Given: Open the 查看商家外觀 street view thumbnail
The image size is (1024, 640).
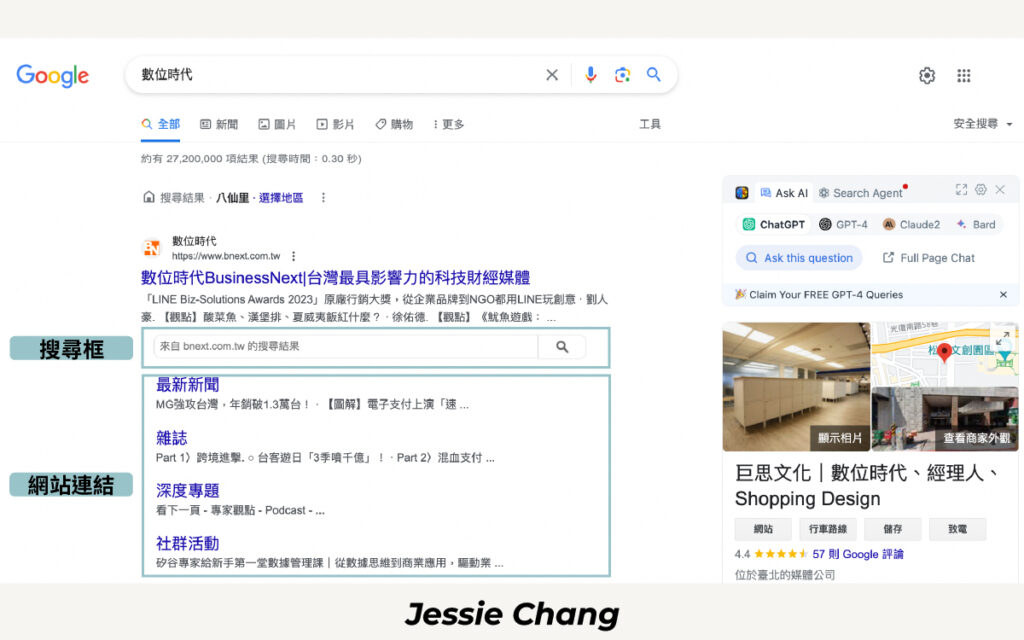Looking at the screenshot, I should (945, 419).
